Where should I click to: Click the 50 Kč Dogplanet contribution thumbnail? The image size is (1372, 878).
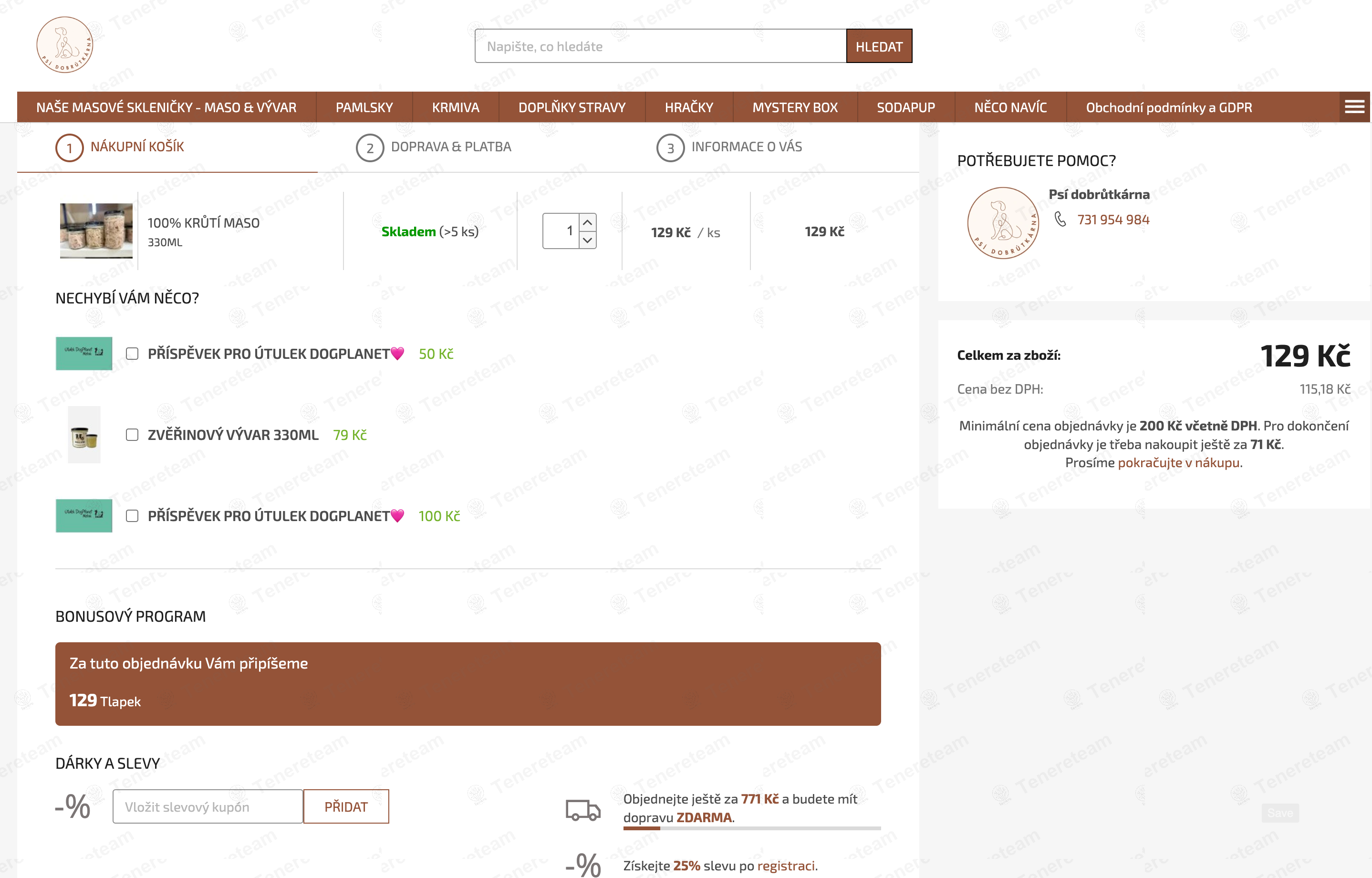(84, 354)
